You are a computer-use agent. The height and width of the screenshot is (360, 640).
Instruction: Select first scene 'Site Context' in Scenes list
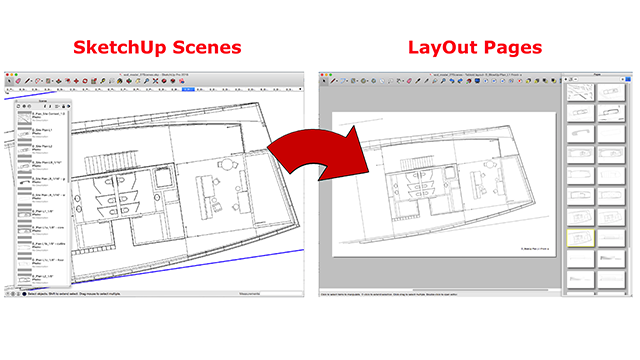click(41, 117)
